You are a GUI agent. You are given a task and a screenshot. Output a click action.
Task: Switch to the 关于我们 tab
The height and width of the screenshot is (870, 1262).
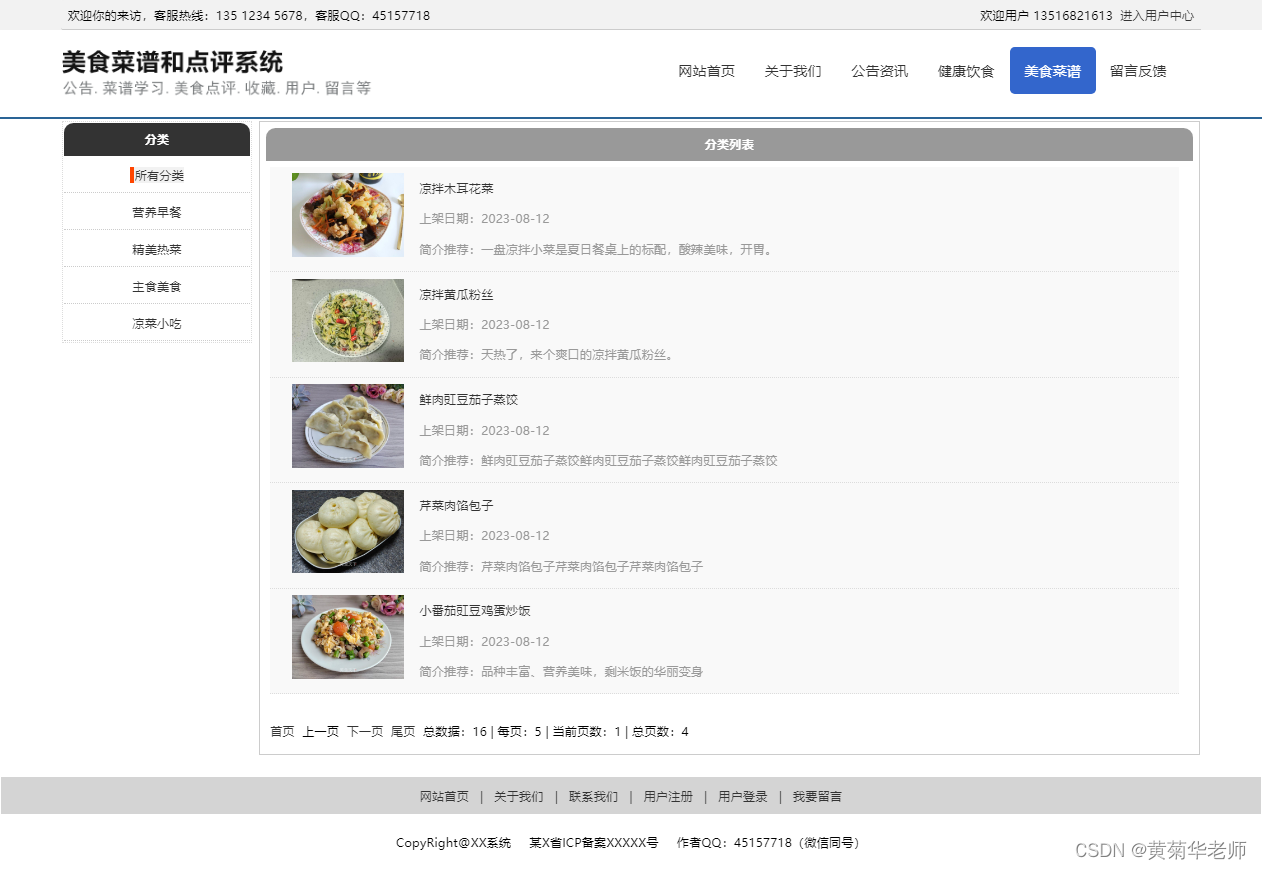click(792, 71)
